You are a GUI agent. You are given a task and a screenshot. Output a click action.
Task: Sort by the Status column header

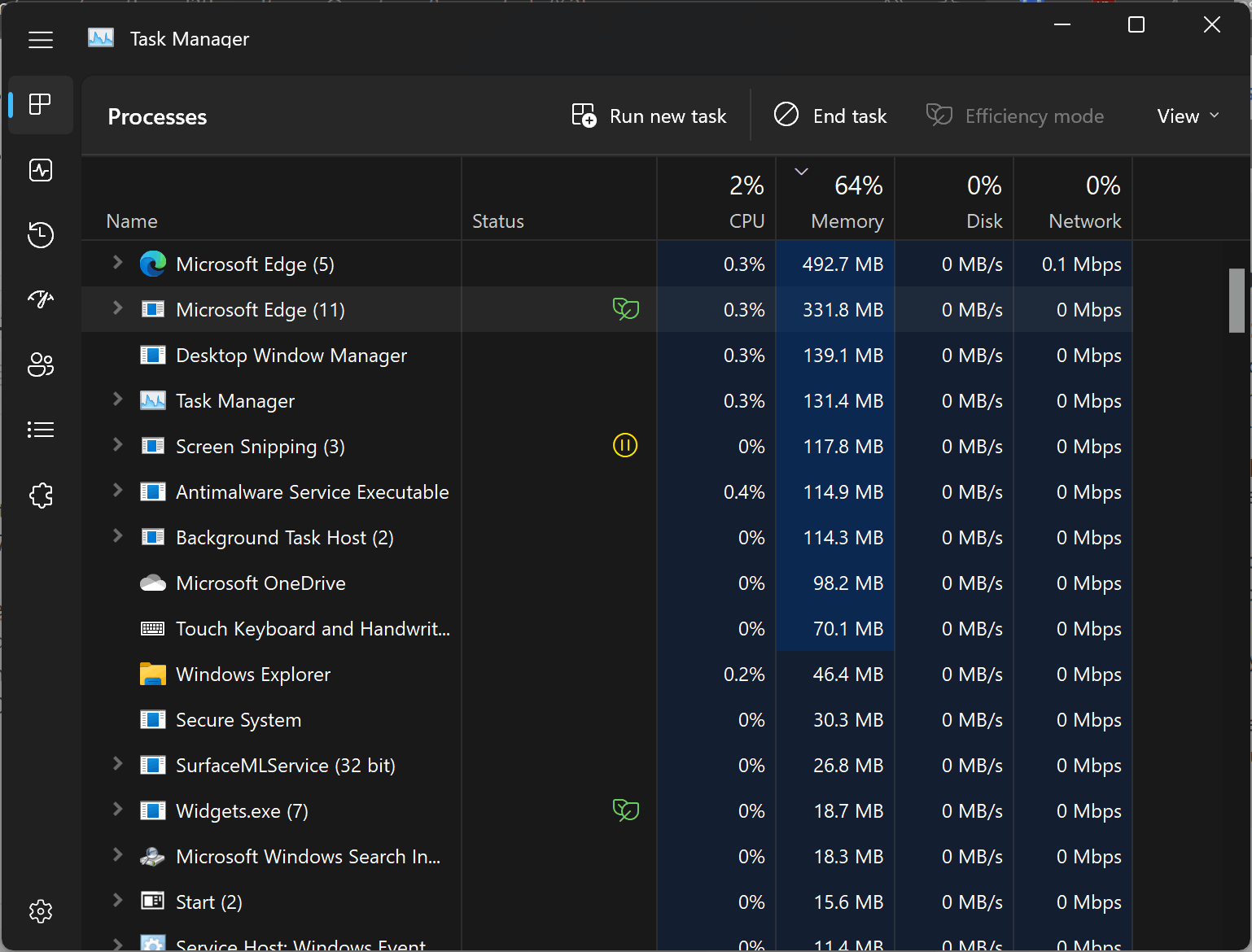(x=559, y=199)
